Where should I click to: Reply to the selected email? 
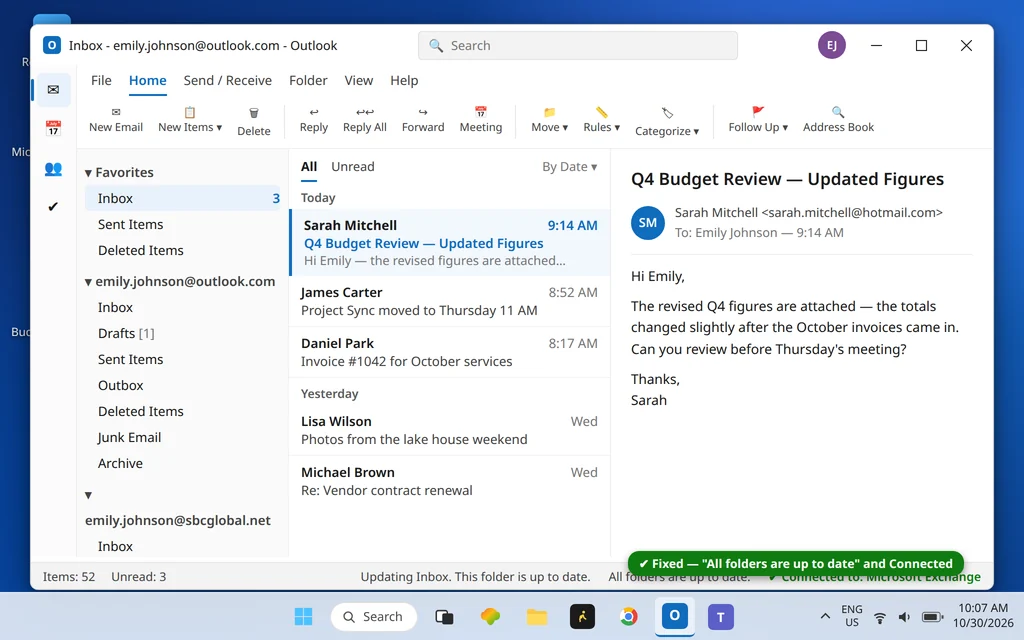pos(313,120)
